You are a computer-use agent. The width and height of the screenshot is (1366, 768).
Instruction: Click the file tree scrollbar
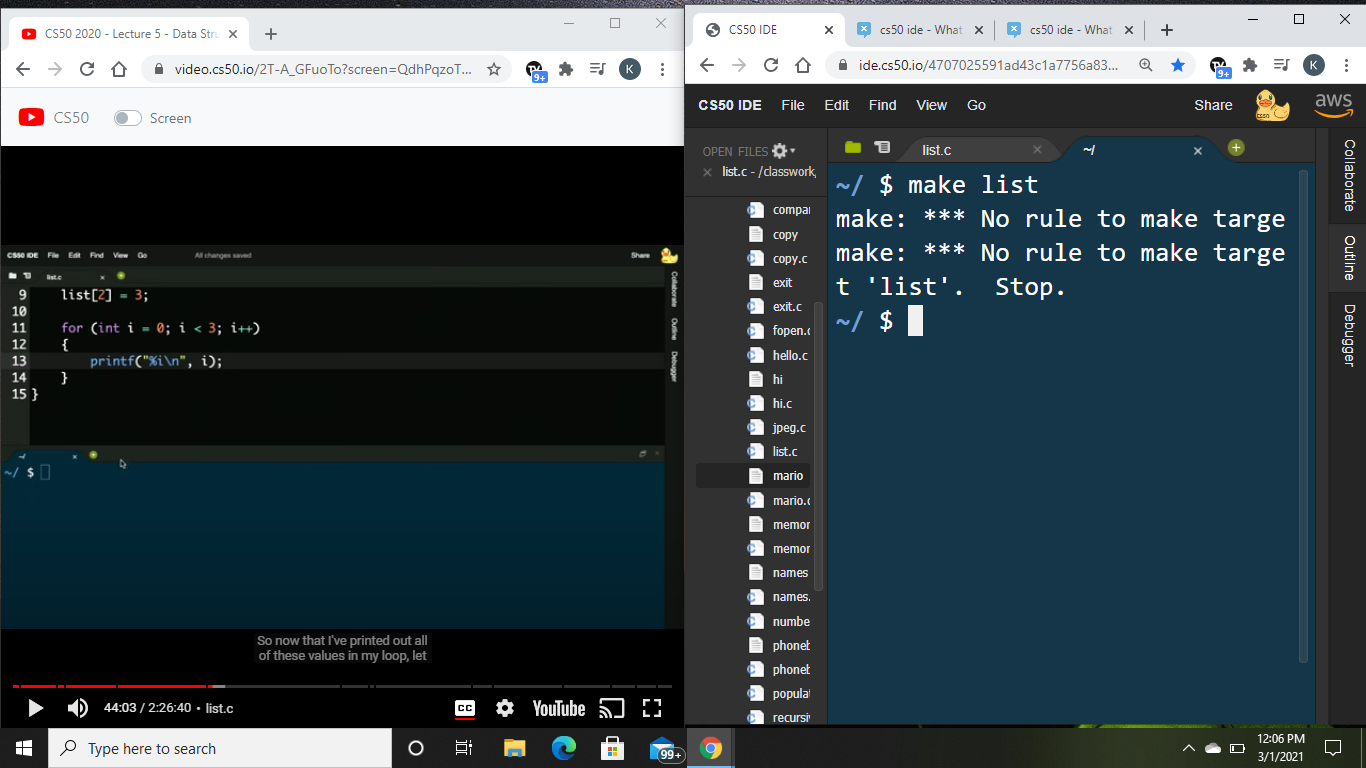pos(819,445)
